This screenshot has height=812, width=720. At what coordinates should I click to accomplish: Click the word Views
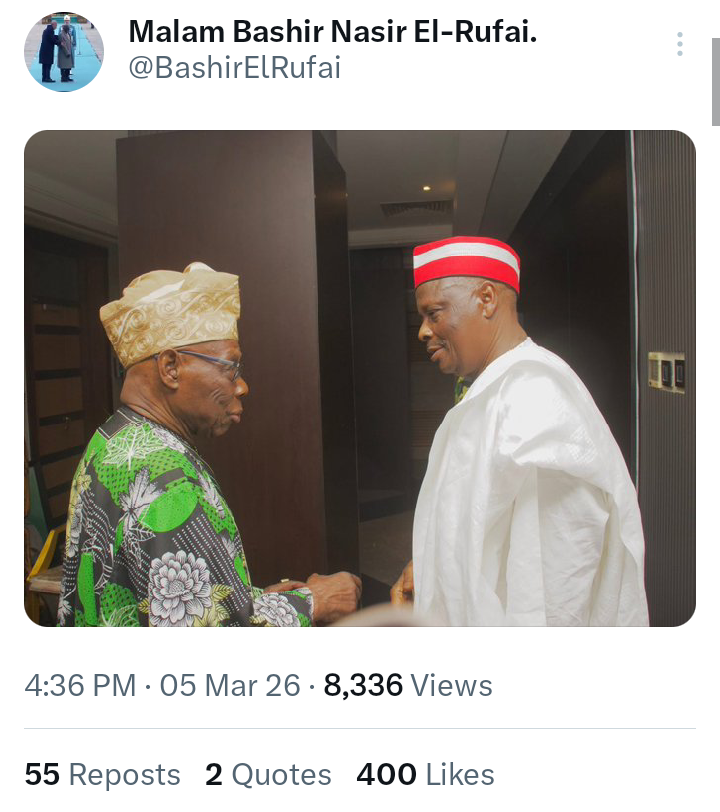tap(452, 686)
